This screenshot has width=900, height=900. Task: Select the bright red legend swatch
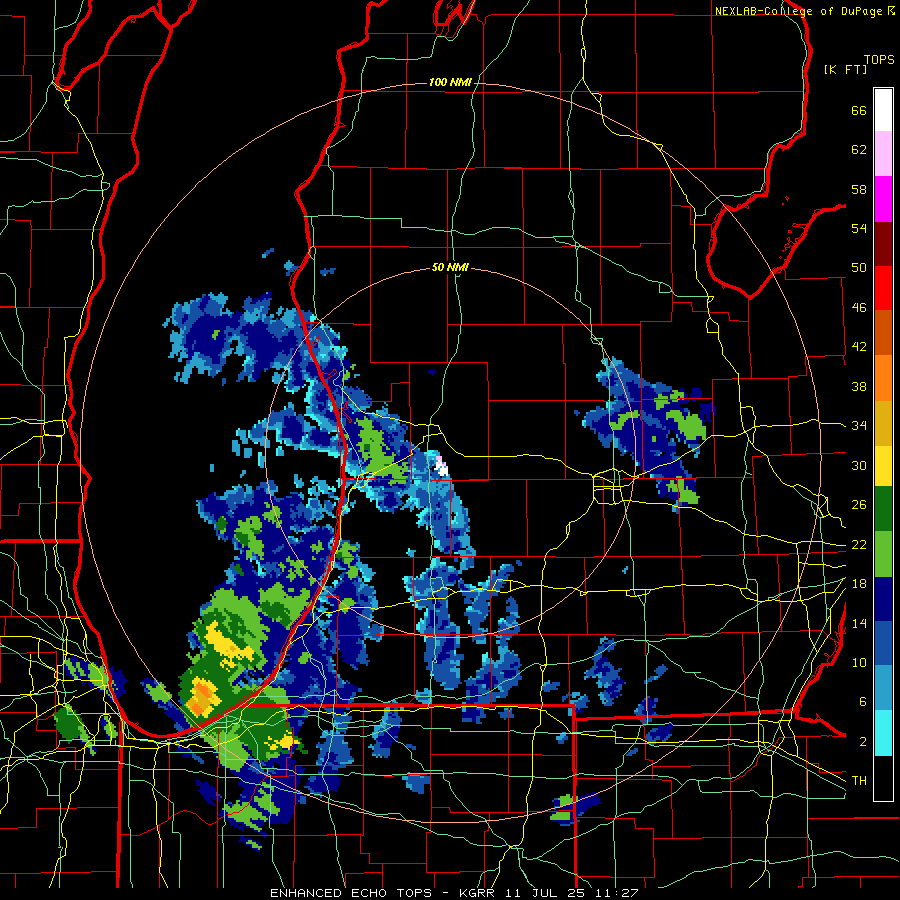pyautogui.click(x=883, y=288)
